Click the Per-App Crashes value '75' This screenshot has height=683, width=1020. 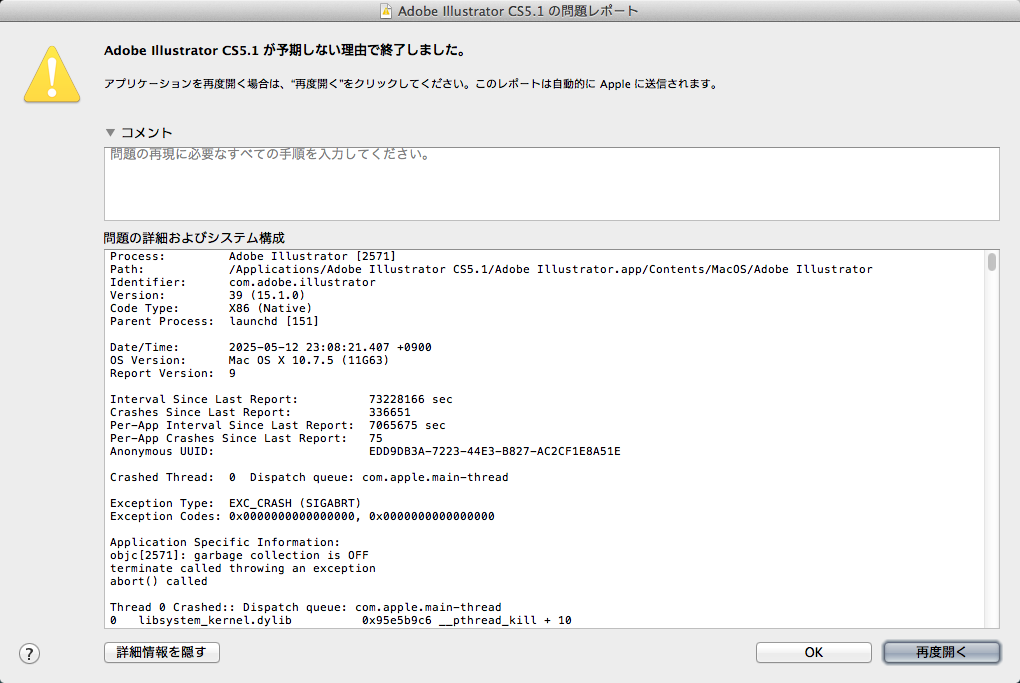coord(376,438)
